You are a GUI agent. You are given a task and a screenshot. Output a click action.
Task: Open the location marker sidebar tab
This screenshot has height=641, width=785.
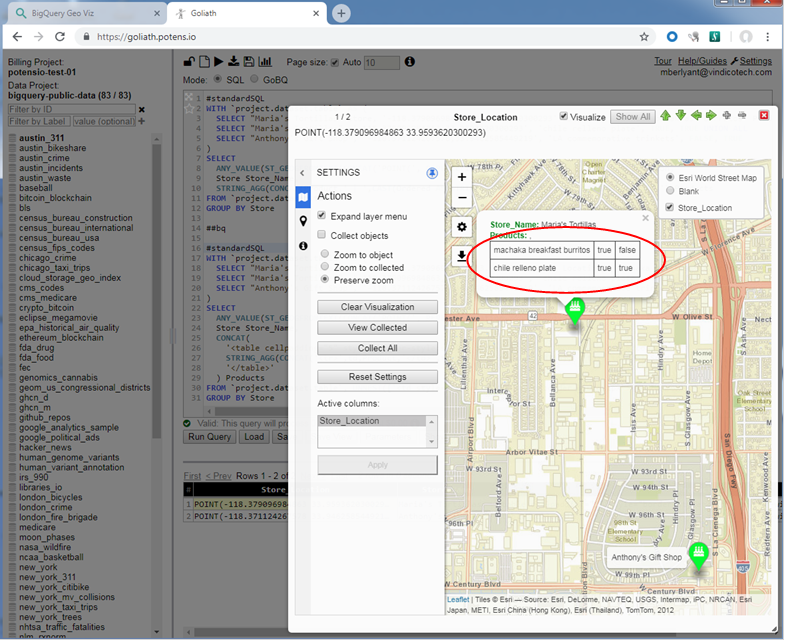(x=303, y=221)
